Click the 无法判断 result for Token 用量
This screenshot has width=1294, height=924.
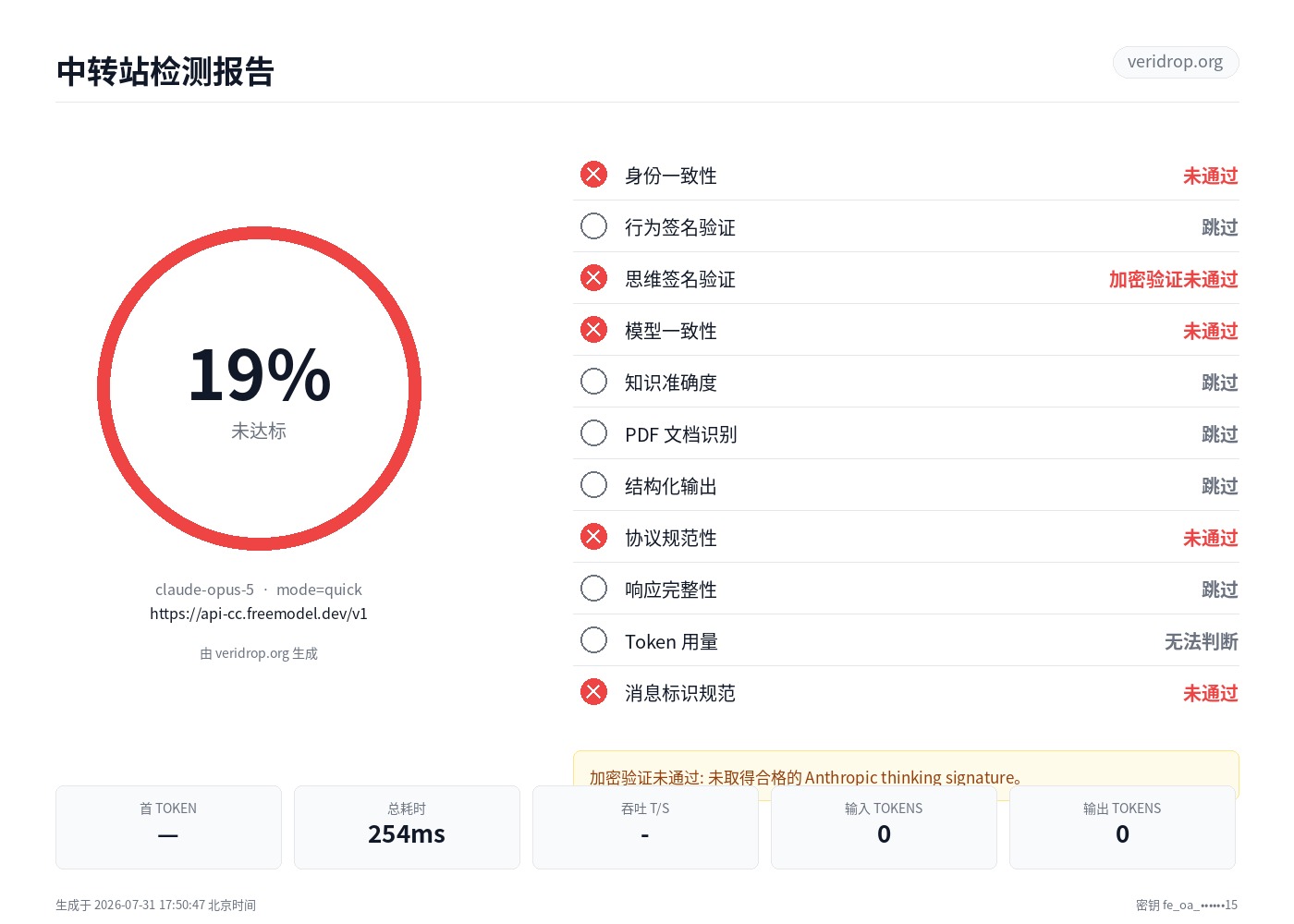(x=1201, y=641)
